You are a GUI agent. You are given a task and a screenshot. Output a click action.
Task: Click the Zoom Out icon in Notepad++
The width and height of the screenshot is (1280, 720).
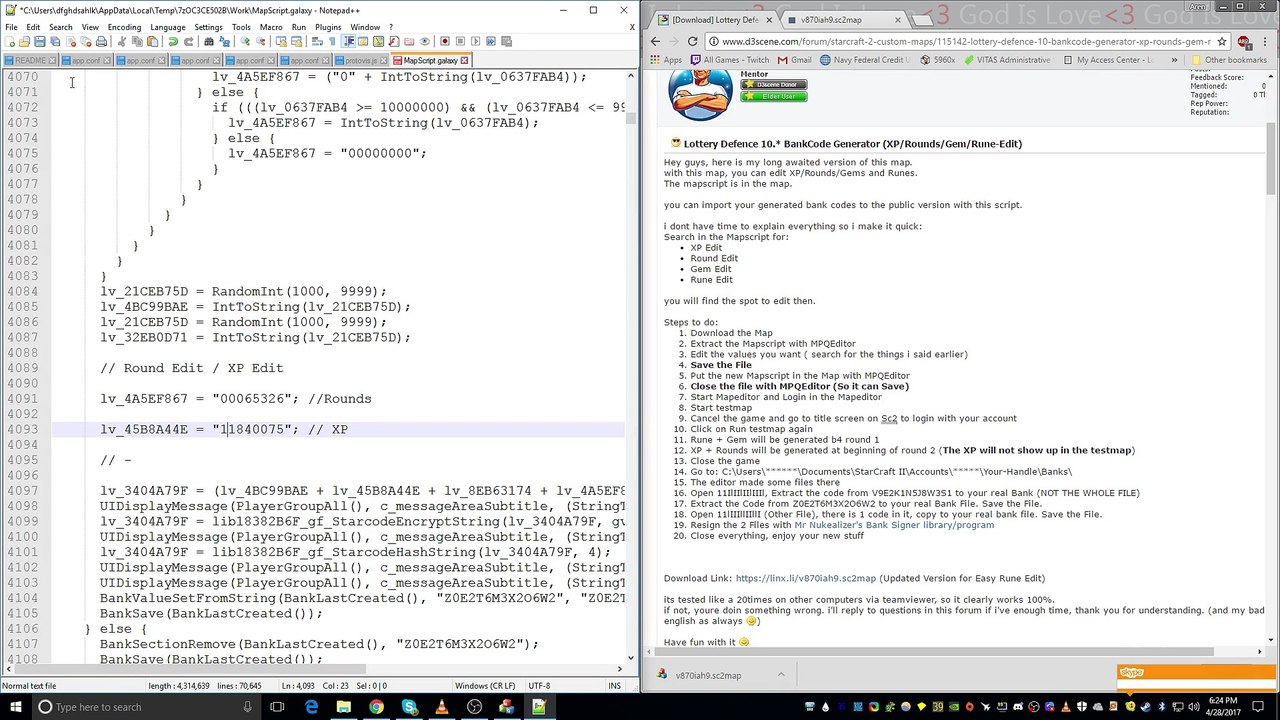(260, 41)
